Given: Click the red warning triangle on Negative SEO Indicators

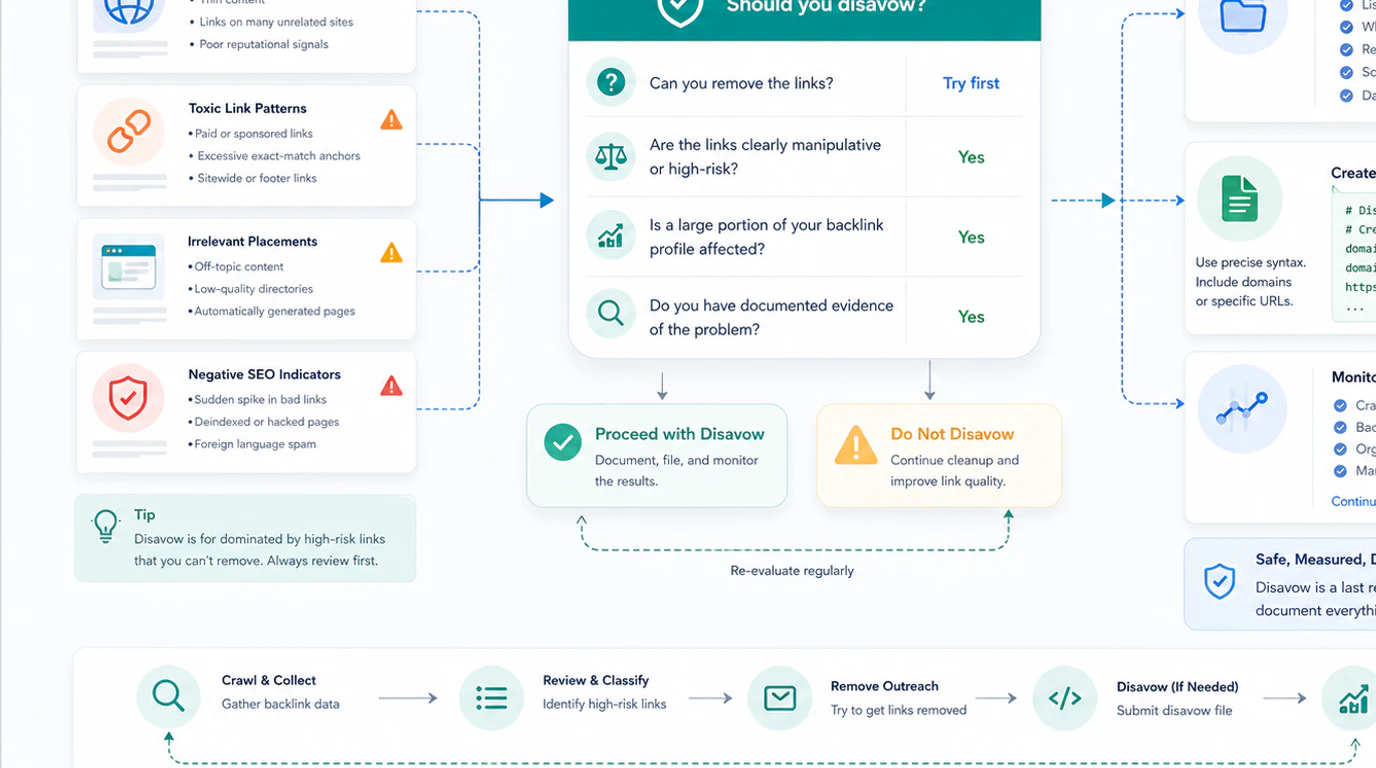Looking at the screenshot, I should tap(391, 385).
